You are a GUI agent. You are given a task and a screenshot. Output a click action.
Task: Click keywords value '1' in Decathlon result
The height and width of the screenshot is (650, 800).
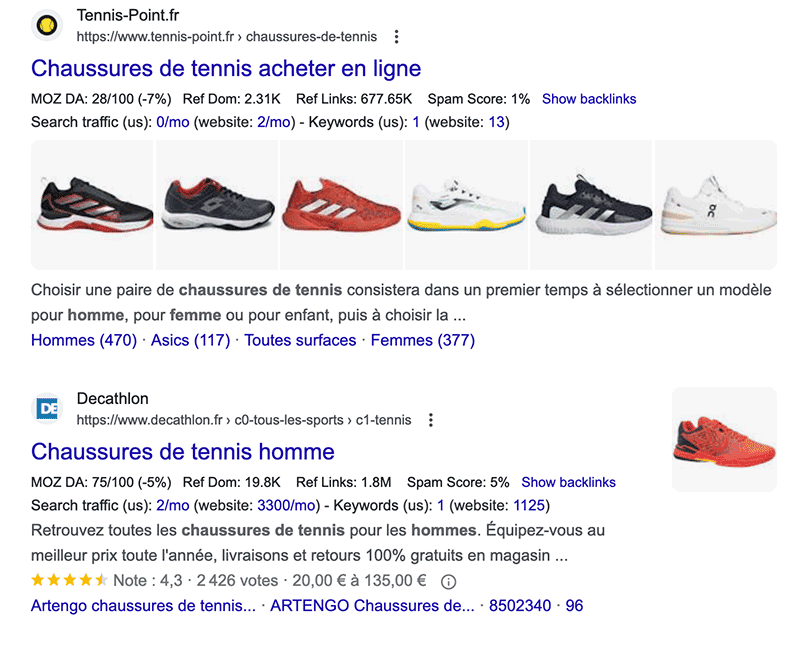[x=441, y=506]
